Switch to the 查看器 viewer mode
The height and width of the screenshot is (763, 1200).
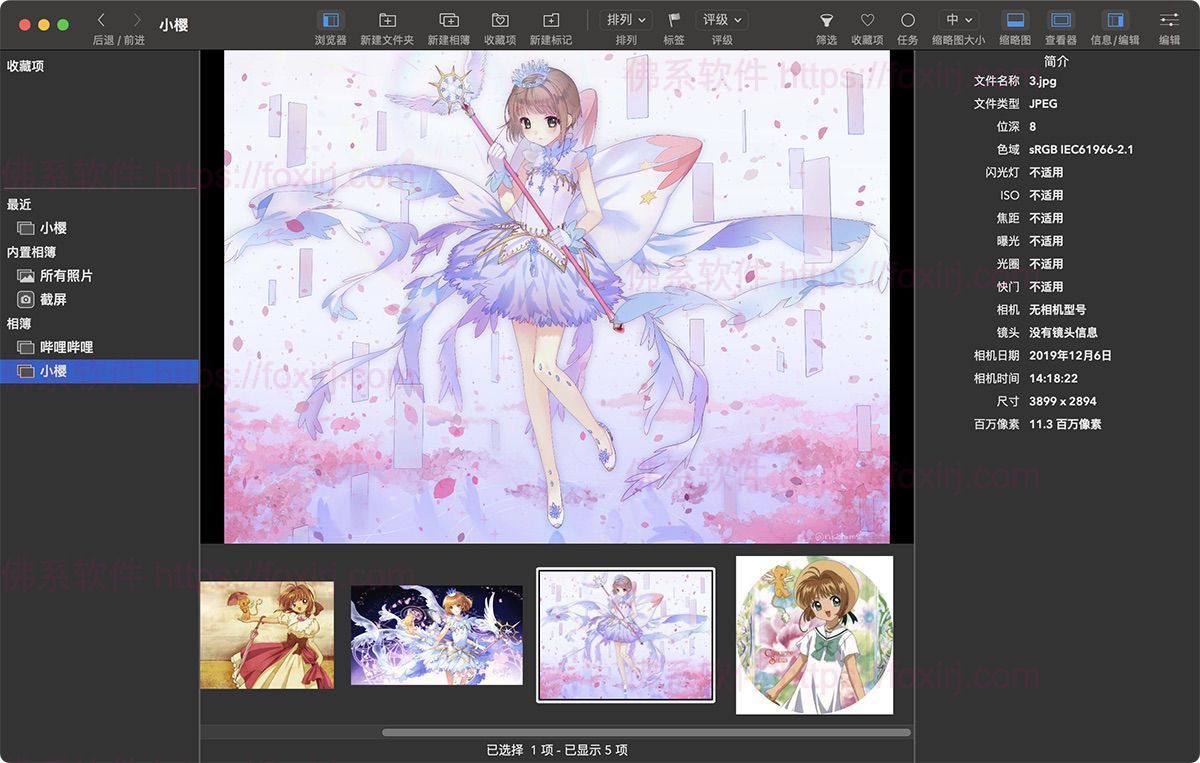coord(1060,20)
